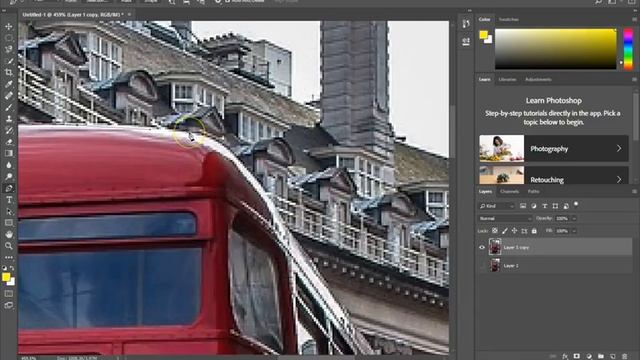Select the Untitled-1 document tab

73,15
